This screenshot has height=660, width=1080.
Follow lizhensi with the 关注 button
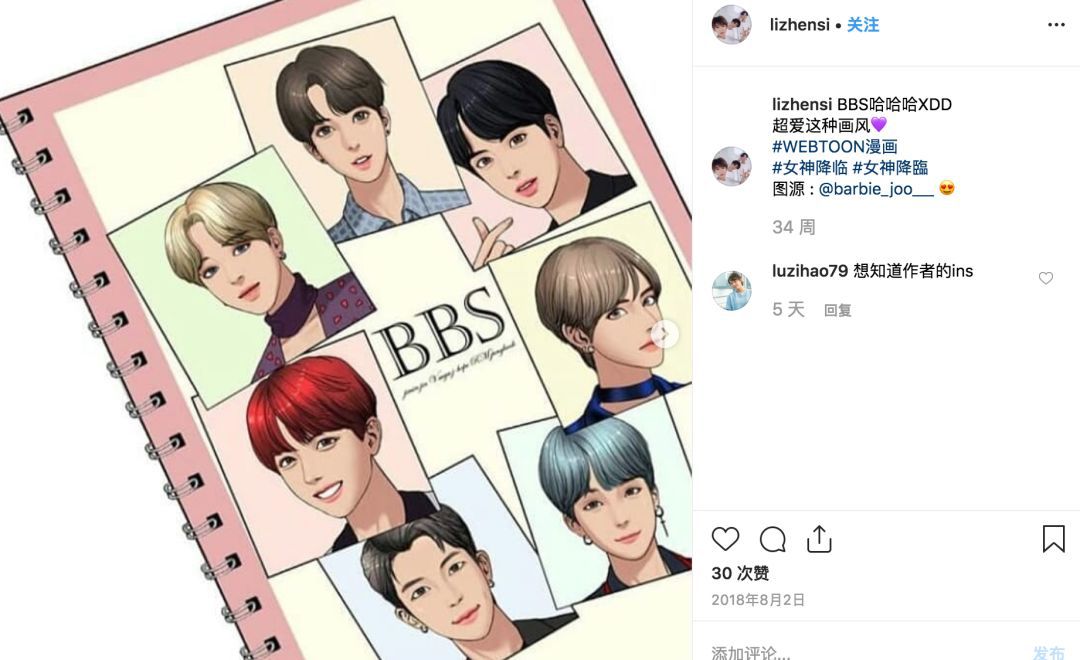click(862, 25)
